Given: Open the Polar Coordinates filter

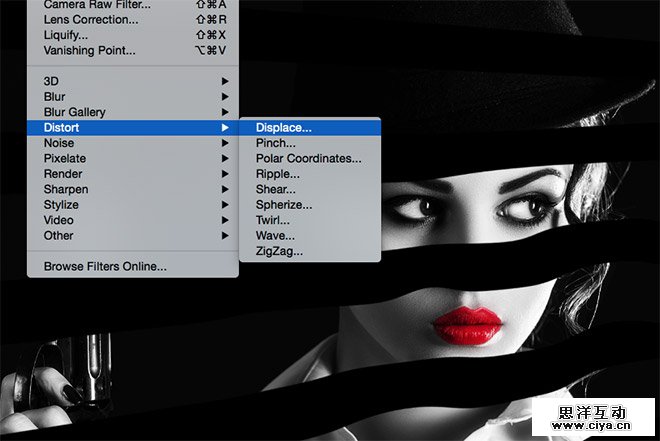Looking at the screenshot, I should pyautogui.click(x=308, y=158).
